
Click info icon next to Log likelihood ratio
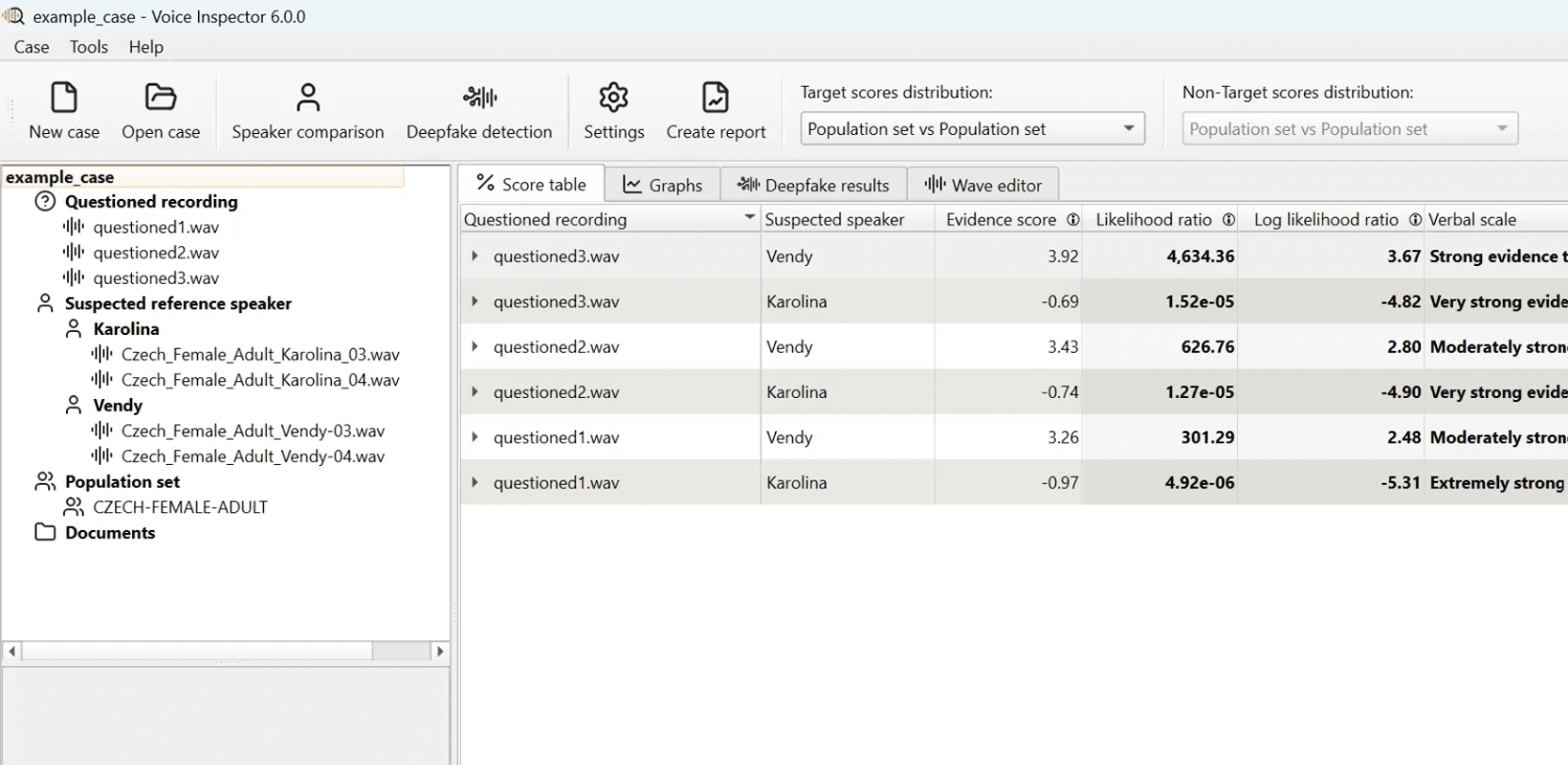click(1414, 219)
